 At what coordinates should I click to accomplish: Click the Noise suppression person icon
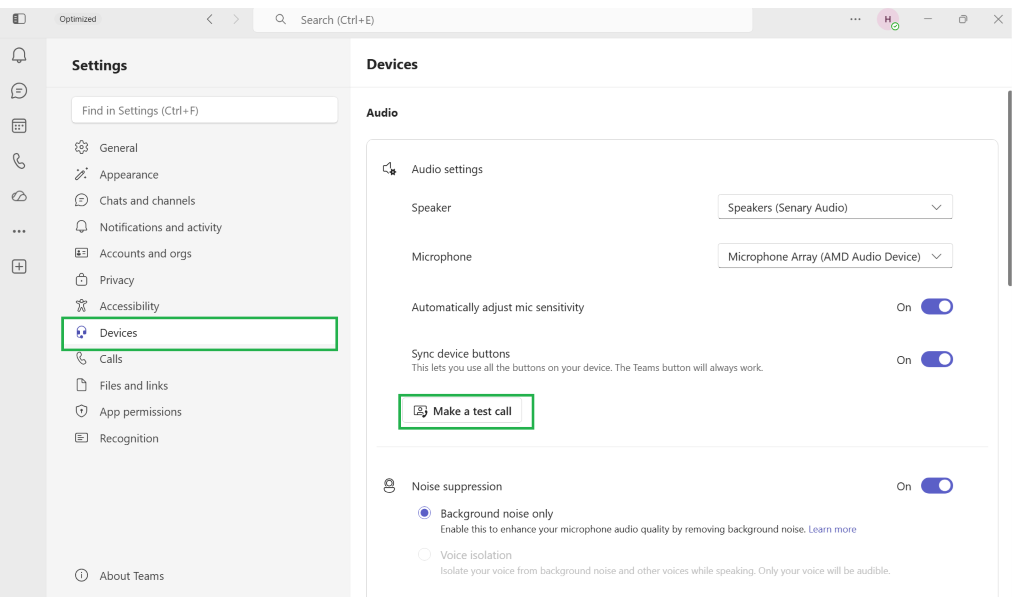pos(389,486)
